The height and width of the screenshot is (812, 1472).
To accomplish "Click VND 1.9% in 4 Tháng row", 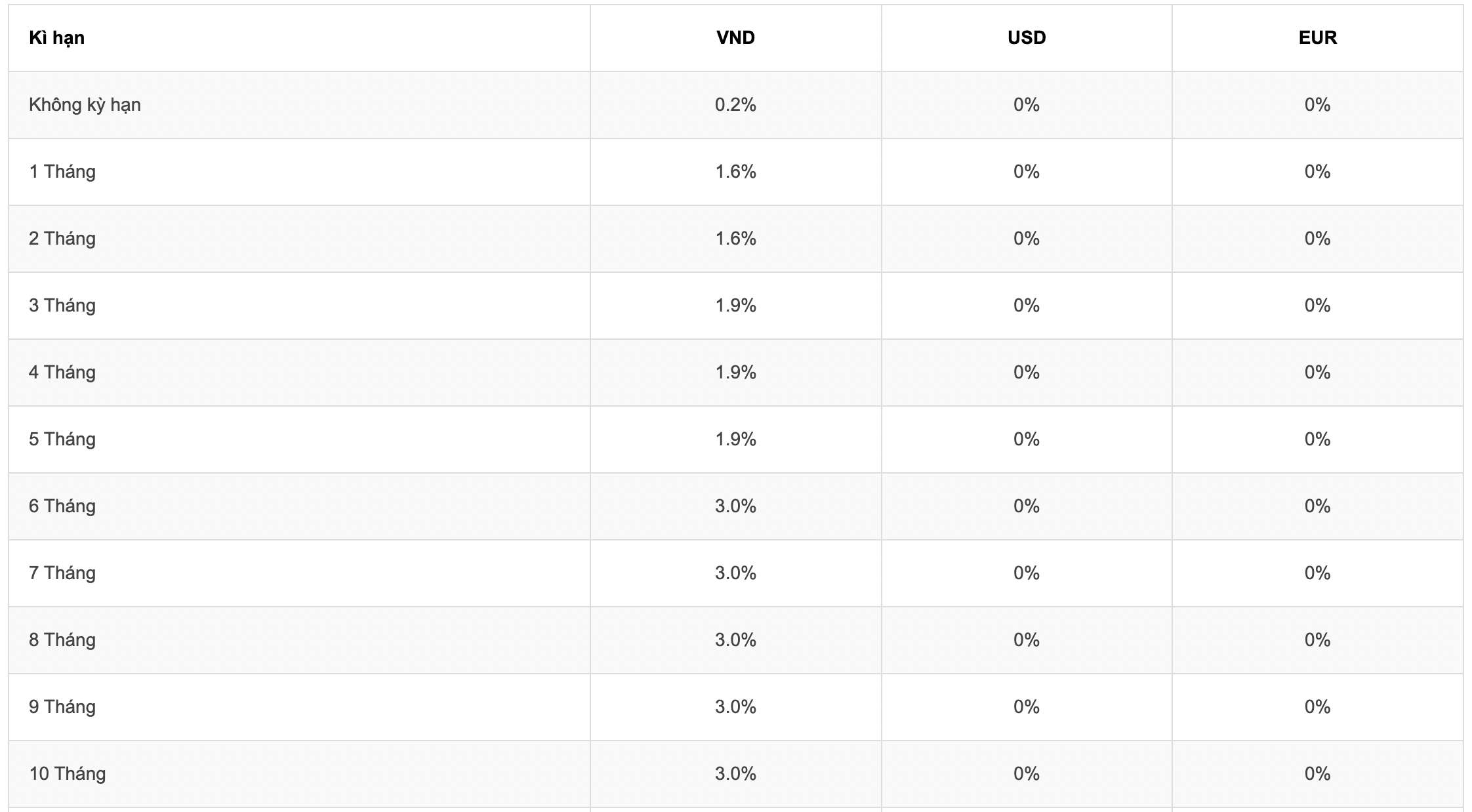I will [735, 373].
